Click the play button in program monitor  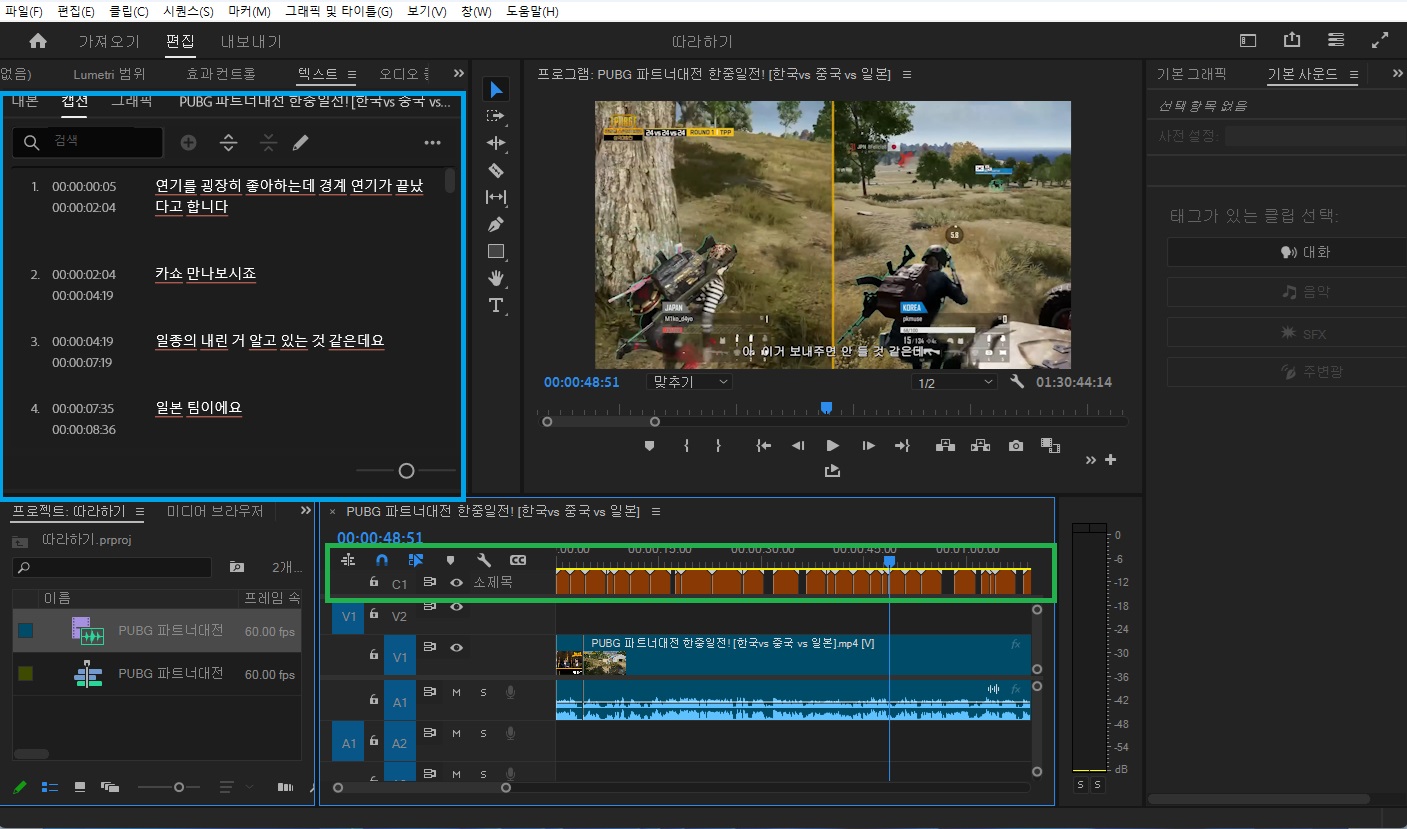832,446
